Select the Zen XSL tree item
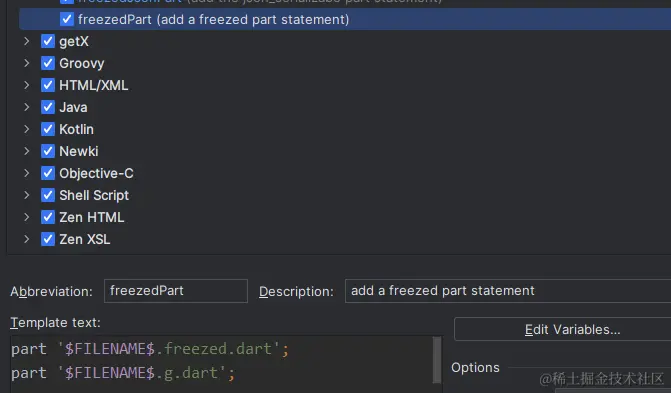This screenshot has width=671, height=393. pyautogui.click(x=84, y=239)
